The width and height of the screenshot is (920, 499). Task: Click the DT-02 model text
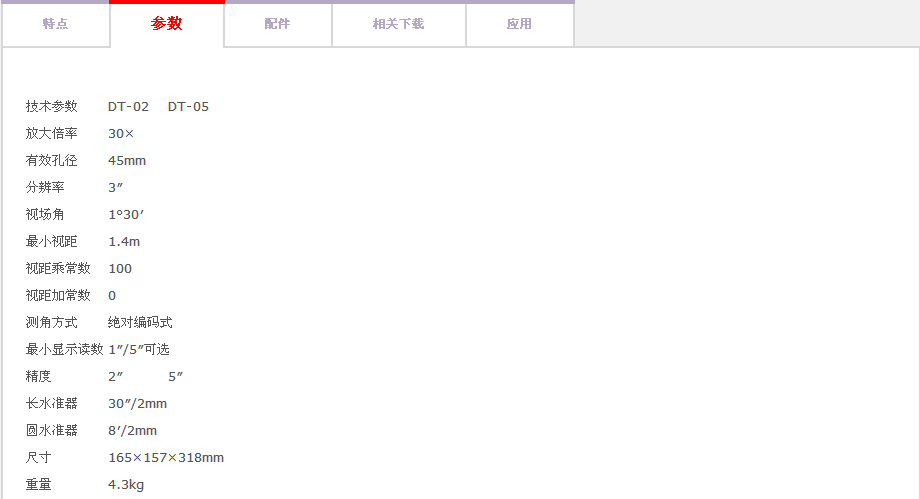(128, 107)
